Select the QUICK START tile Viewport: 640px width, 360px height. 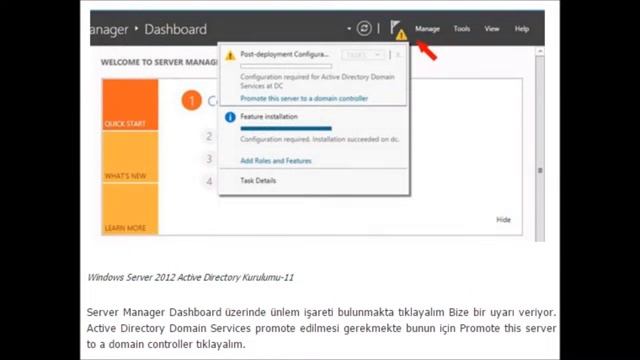pos(130,104)
